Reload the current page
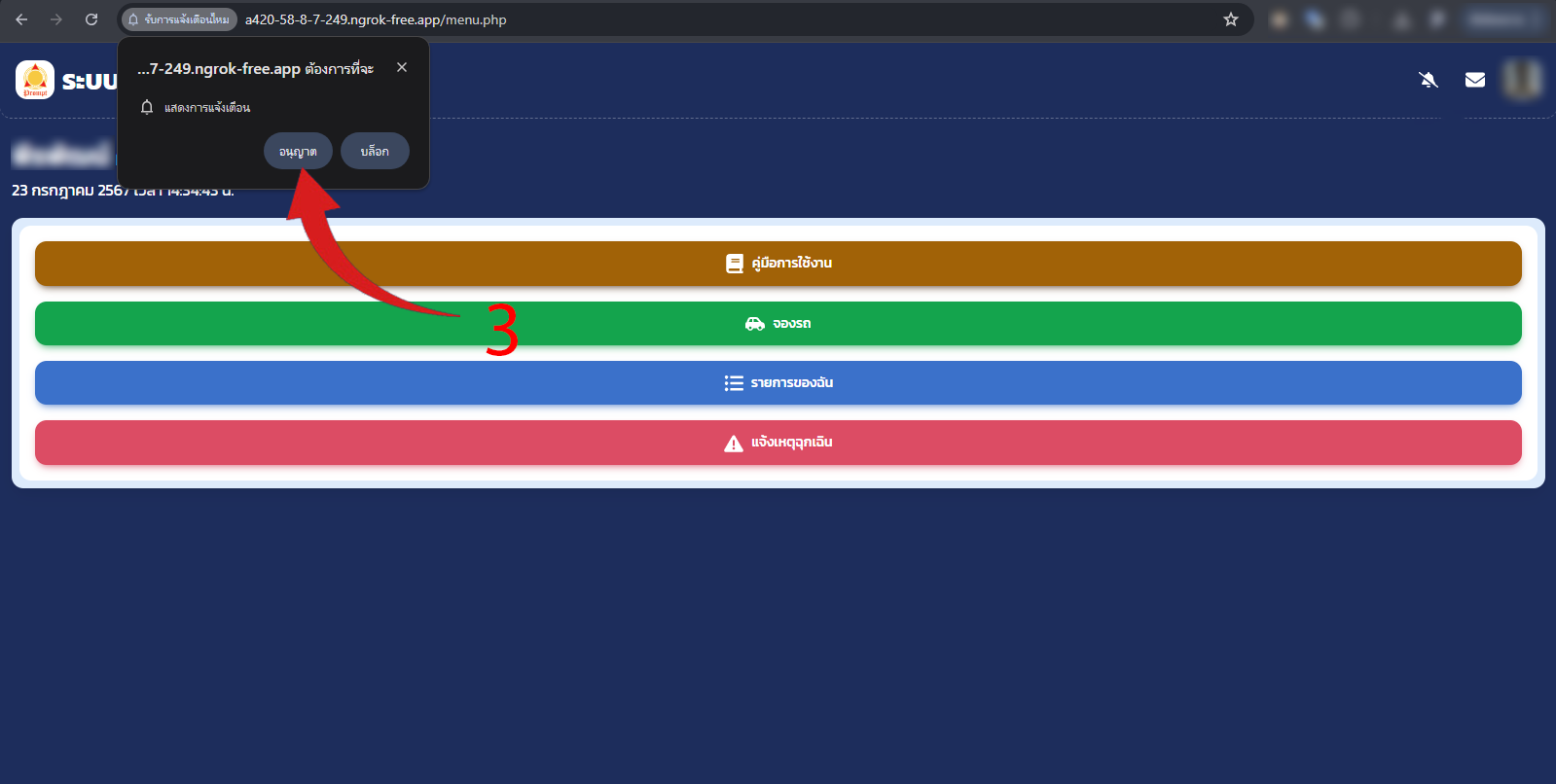Image resolution: width=1556 pixels, height=784 pixels. click(91, 19)
